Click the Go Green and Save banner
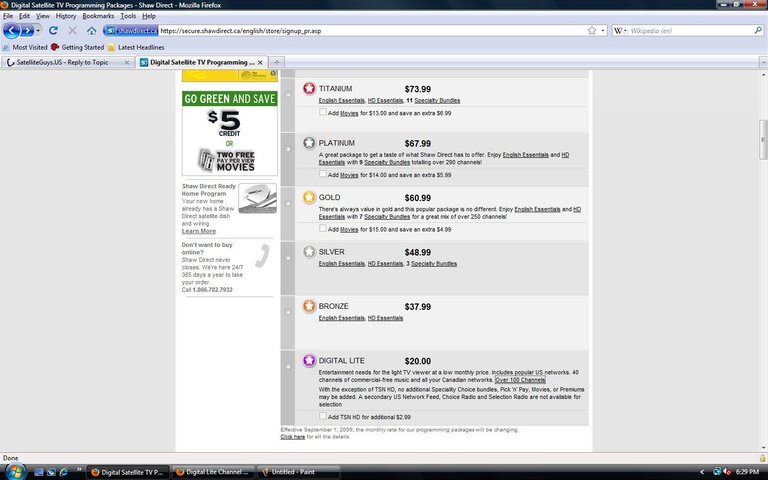768x480 pixels. [230, 133]
